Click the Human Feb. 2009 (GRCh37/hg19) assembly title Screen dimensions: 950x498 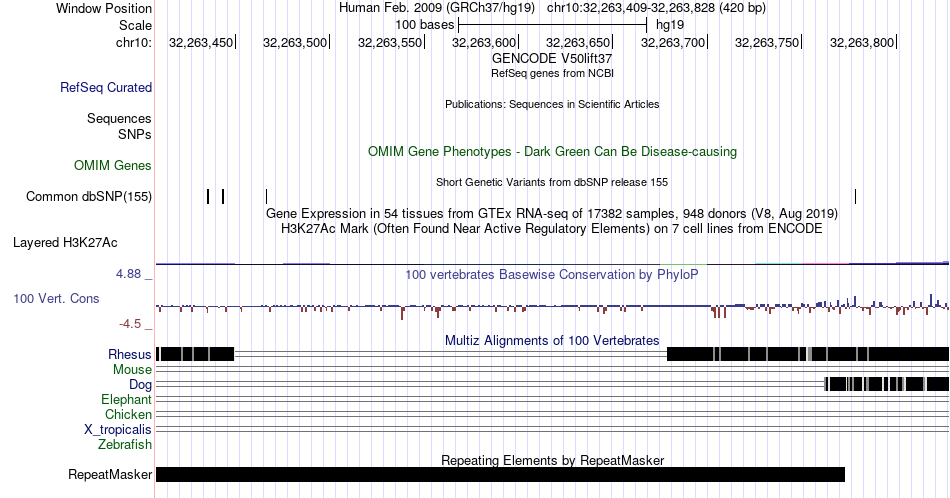pos(437,8)
